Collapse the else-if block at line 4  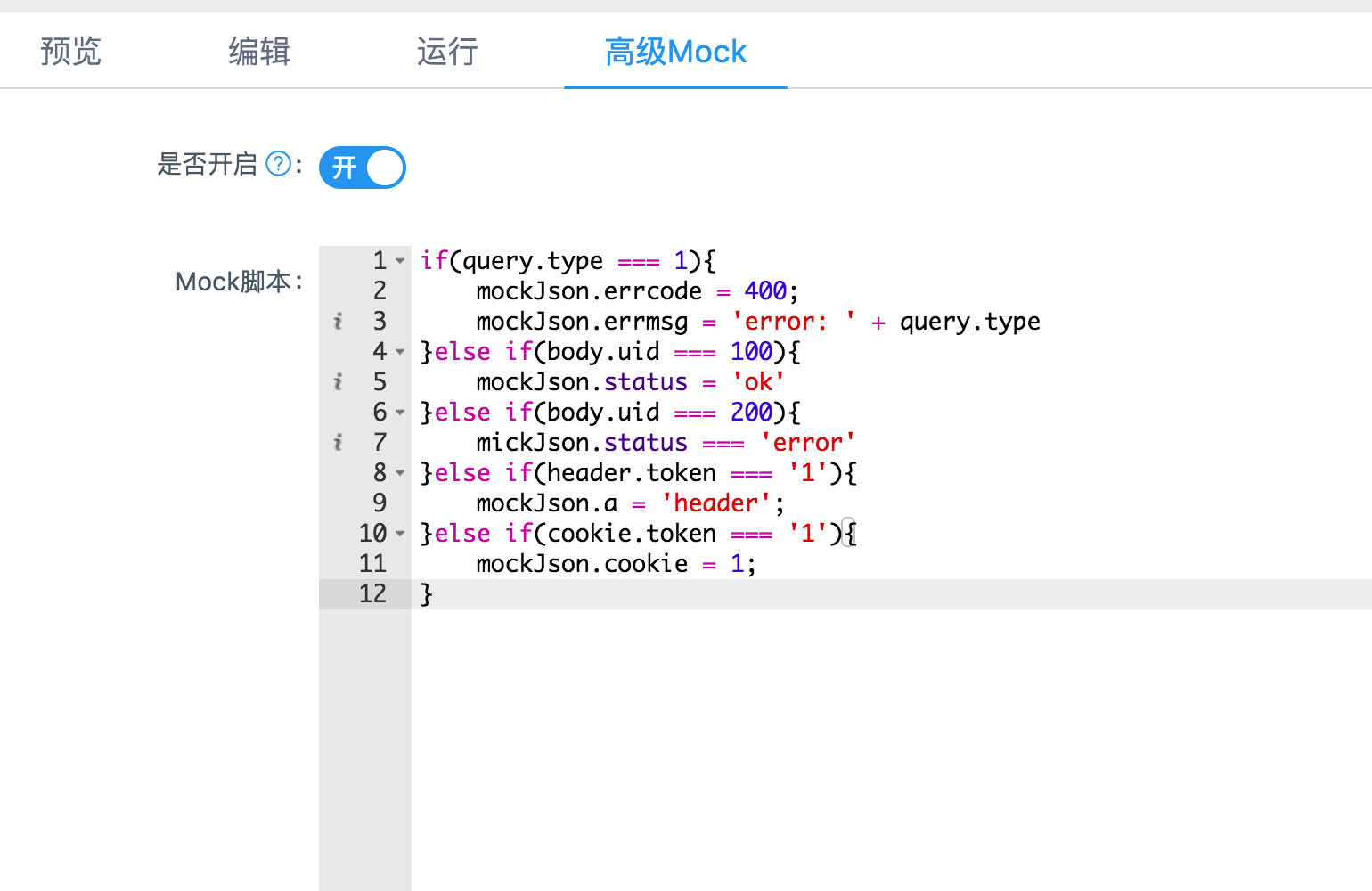[400, 352]
